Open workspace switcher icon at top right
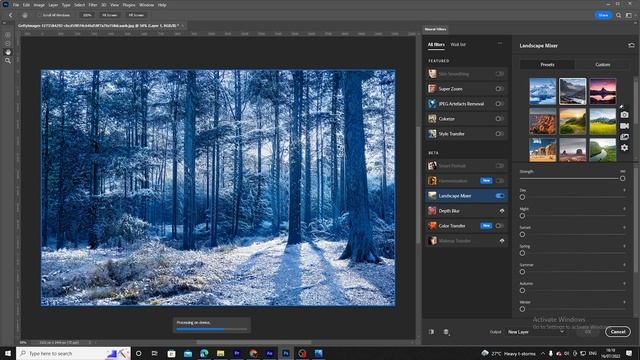 pyautogui.click(x=629, y=15)
